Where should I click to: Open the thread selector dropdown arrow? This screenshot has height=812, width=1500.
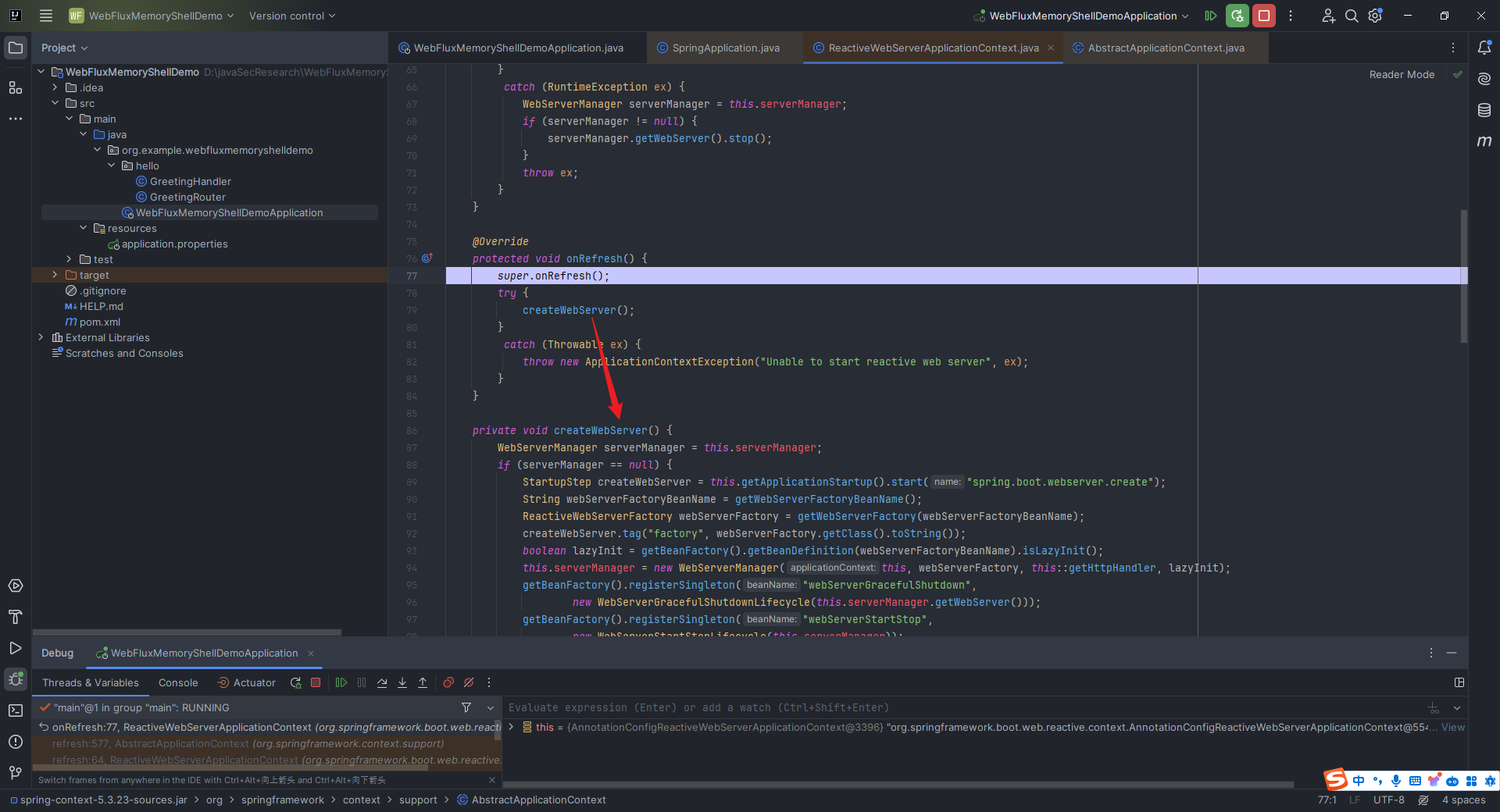pos(491,707)
